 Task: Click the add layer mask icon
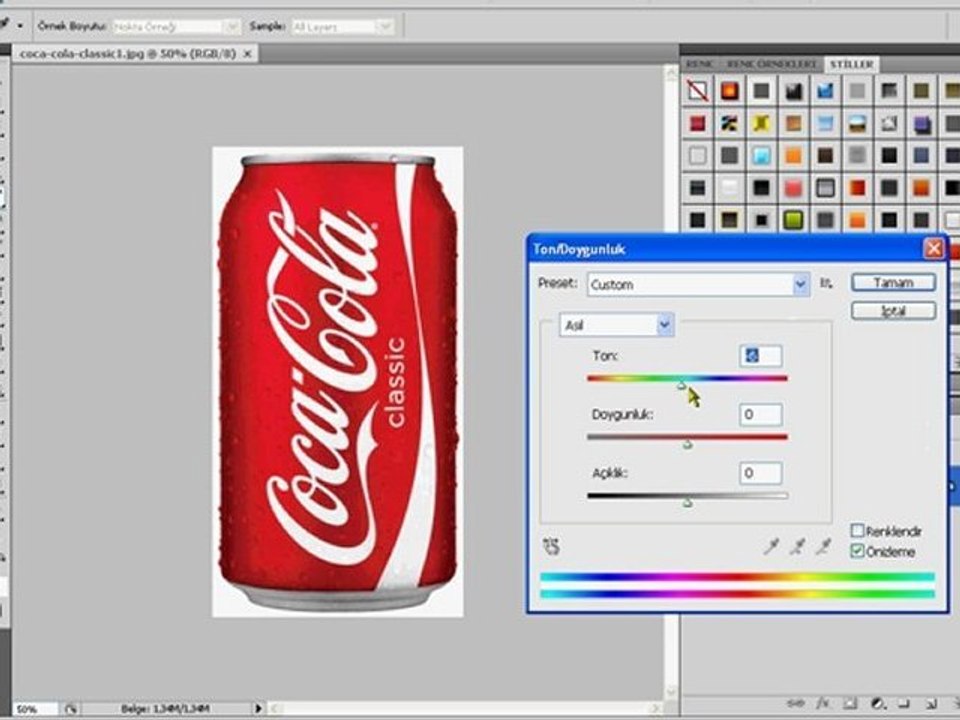click(850, 703)
